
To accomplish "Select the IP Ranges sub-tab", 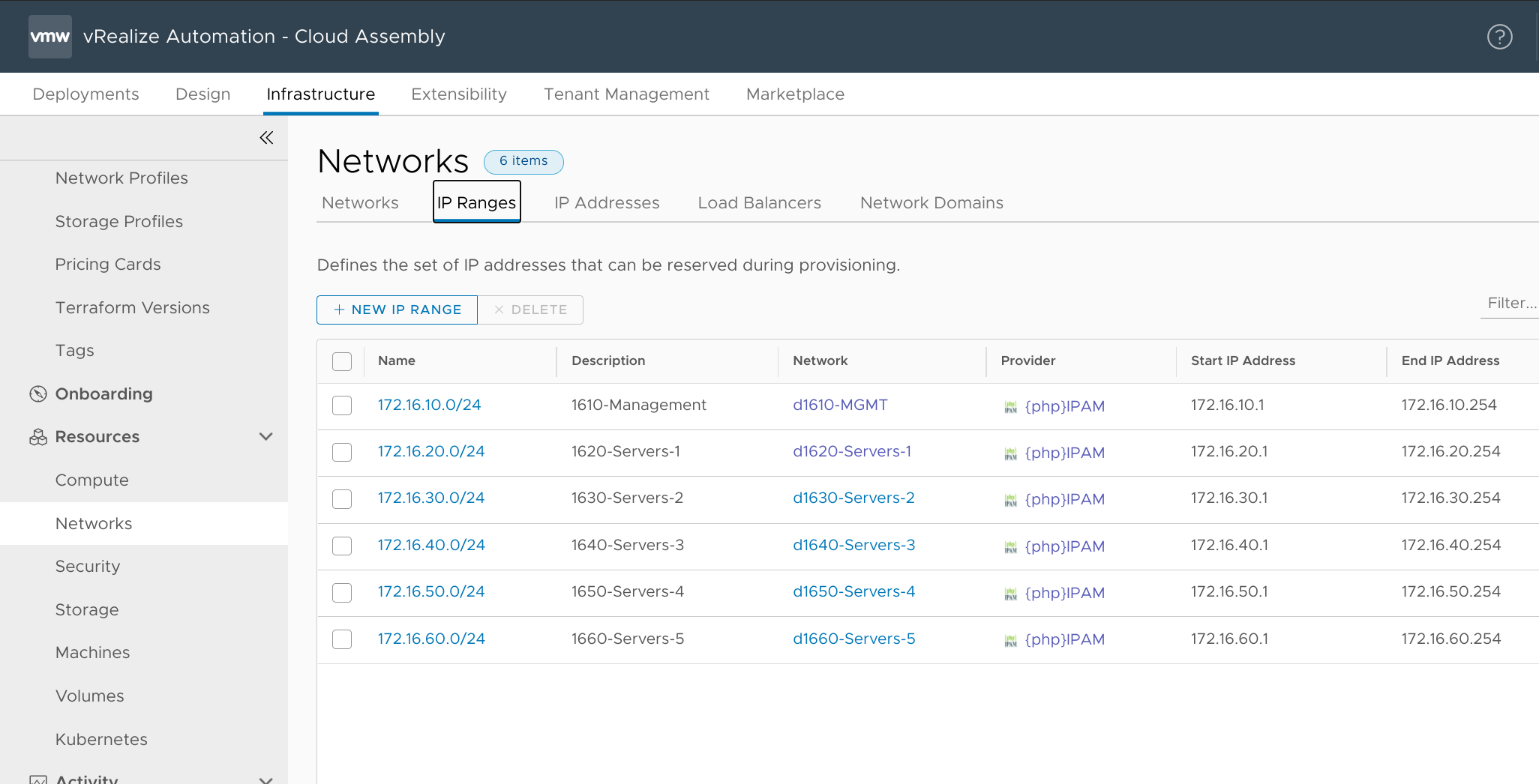I will (x=477, y=202).
